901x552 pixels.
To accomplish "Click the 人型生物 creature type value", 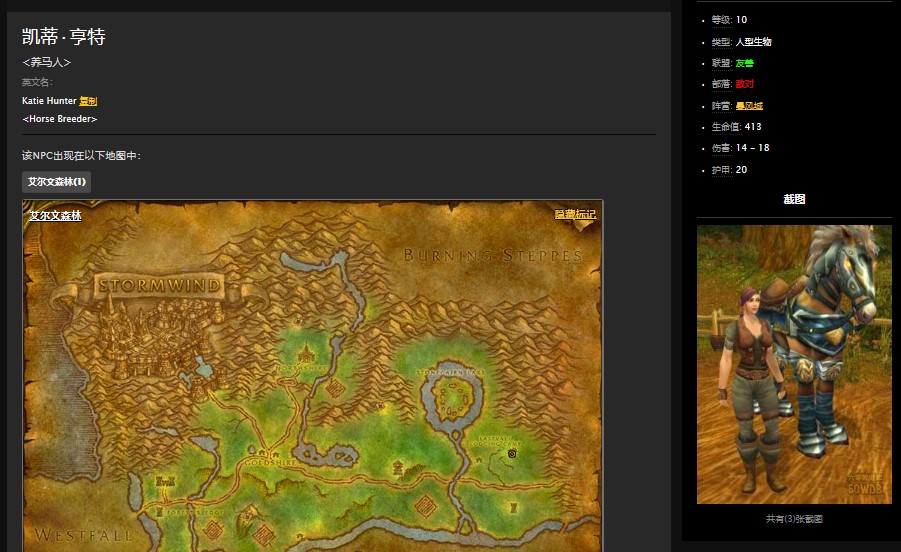I will (x=753, y=42).
